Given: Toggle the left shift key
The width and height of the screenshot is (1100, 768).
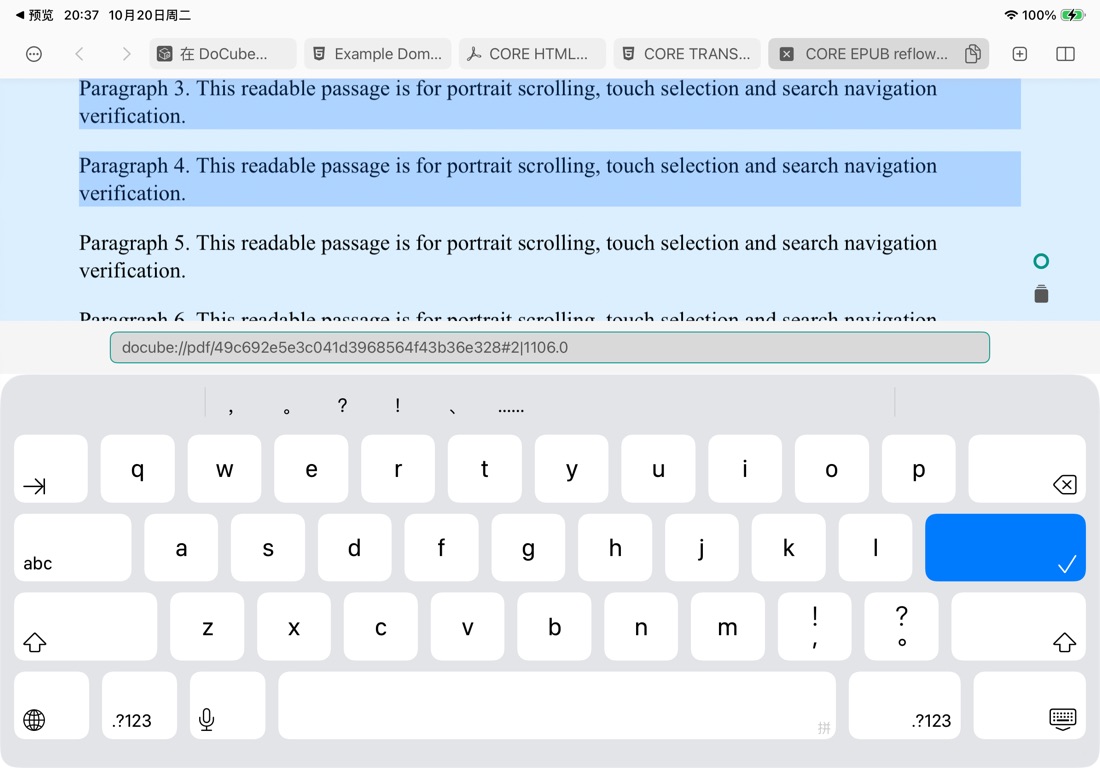Looking at the screenshot, I should [x=85, y=626].
